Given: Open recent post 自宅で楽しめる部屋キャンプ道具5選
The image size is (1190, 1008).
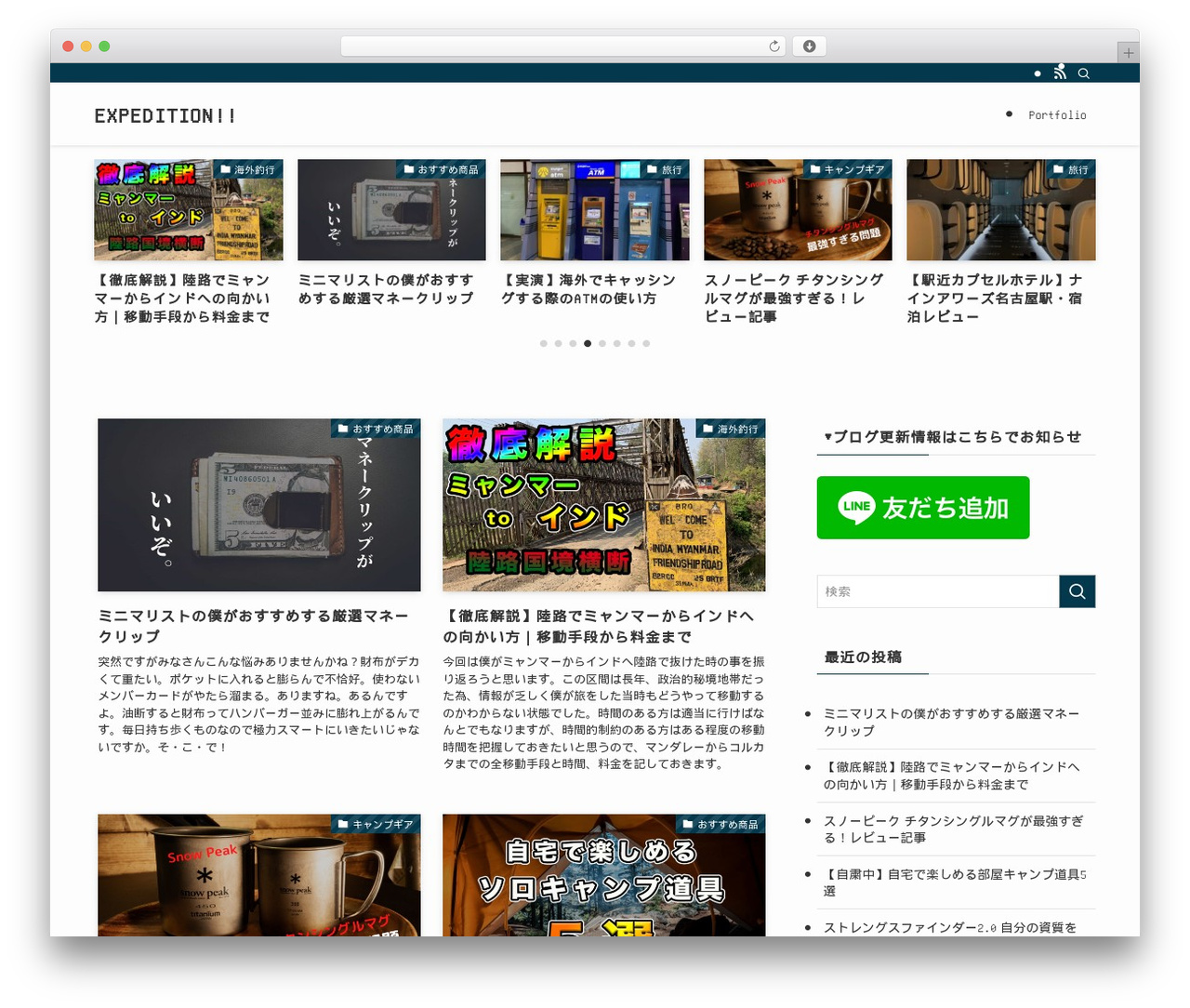Looking at the screenshot, I should click(955, 882).
